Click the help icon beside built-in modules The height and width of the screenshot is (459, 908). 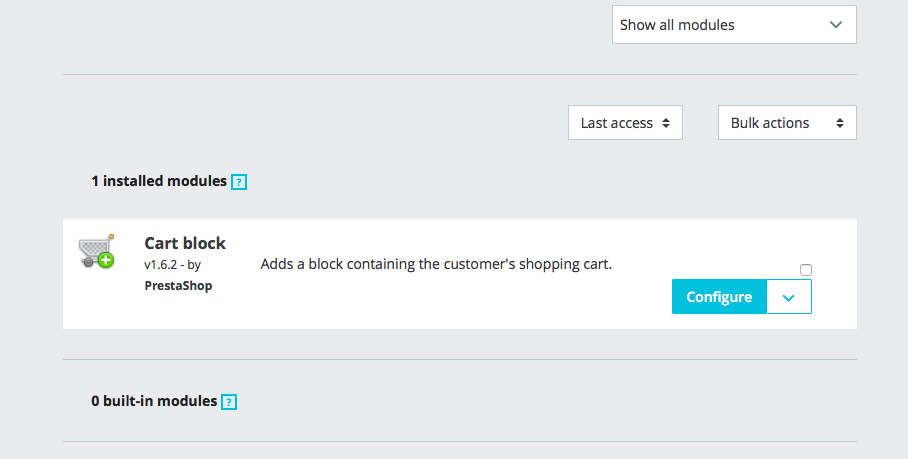click(229, 402)
